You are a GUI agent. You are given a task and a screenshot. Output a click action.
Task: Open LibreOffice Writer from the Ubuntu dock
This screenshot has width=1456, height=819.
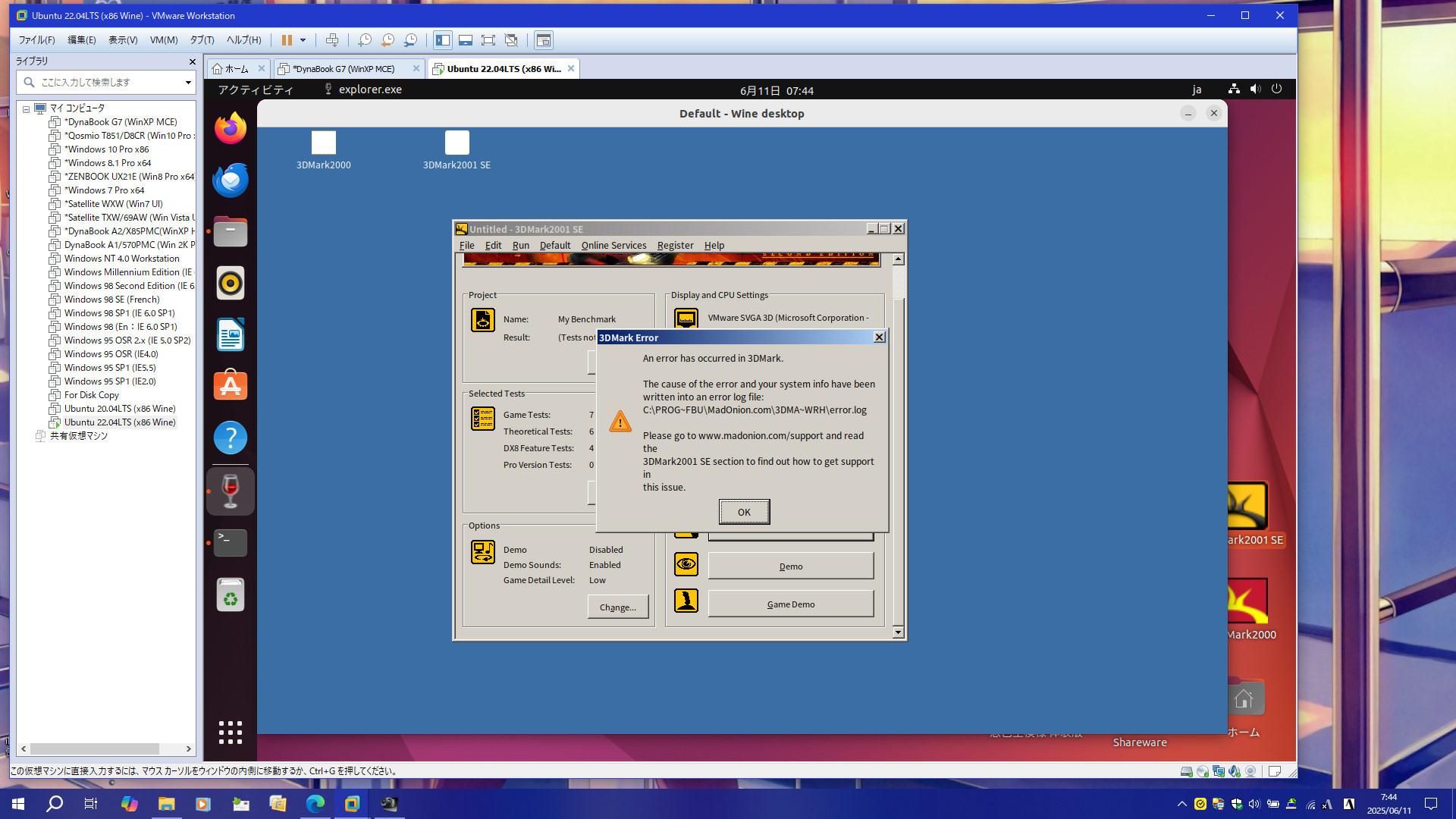tap(231, 334)
